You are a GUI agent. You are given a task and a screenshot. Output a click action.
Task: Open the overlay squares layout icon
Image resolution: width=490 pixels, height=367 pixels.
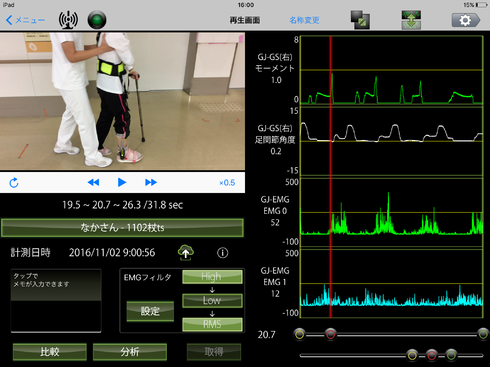pyautogui.click(x=360, y=20)
